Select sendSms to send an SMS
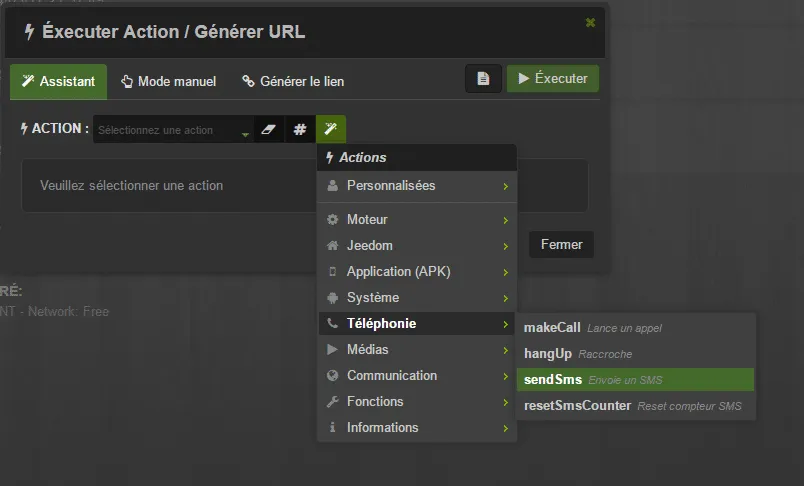The height and width of the screenshot is (486, 804). click(635, 380)
